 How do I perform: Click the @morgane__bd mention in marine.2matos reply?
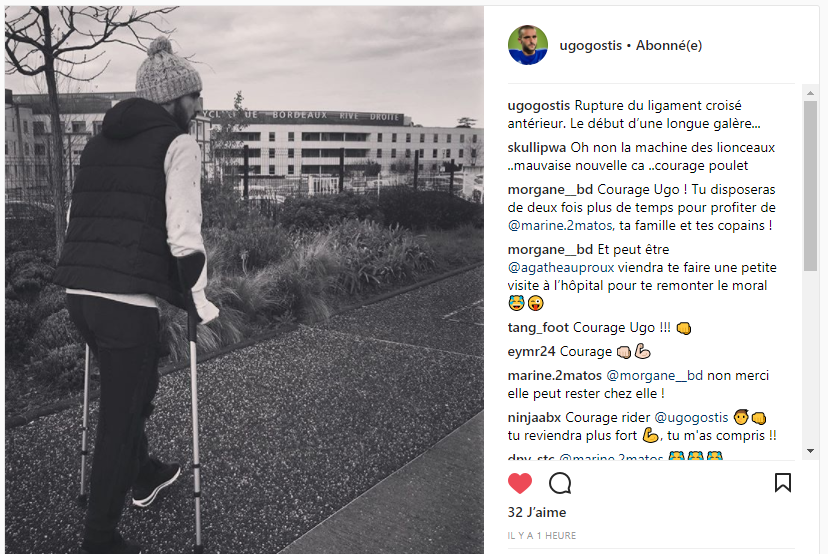click(x=654, y=375)
